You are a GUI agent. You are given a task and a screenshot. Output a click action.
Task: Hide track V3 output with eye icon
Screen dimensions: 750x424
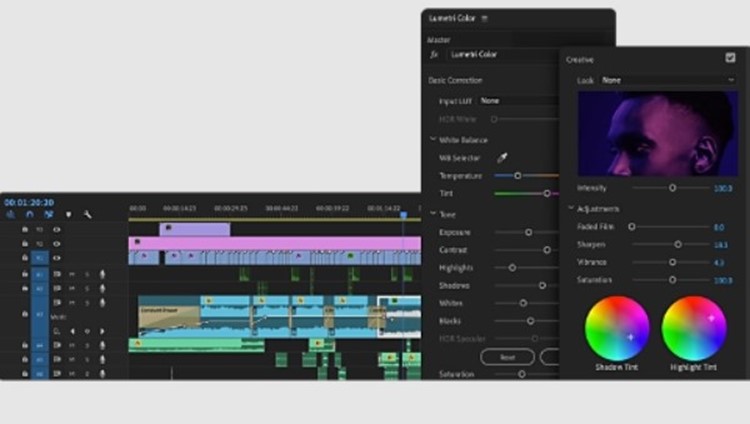tap(57, 230)
